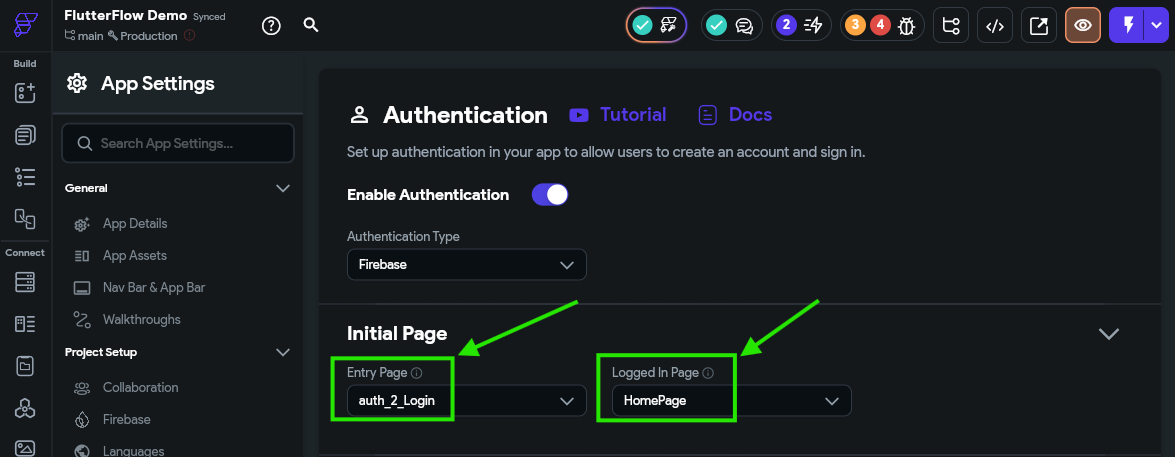The width and height of the screenshot is (1175, 457).
Task: Open the Authentication Tutorial link
Action: click(617, 115)
